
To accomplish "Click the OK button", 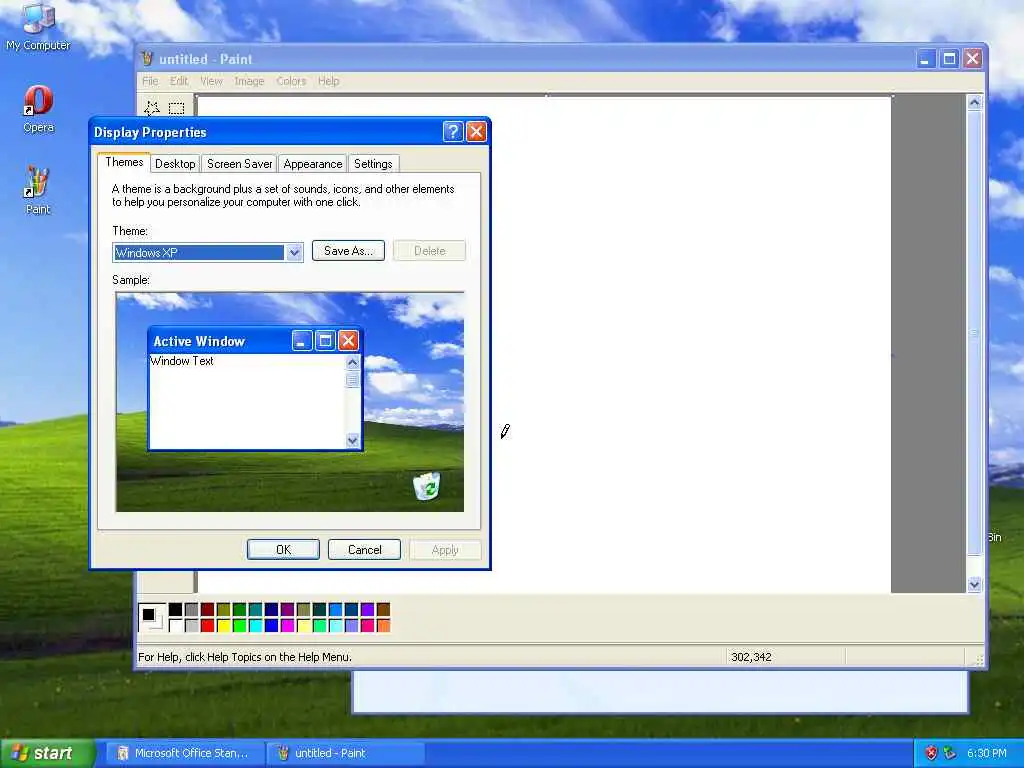I will [x=283, y=550].
